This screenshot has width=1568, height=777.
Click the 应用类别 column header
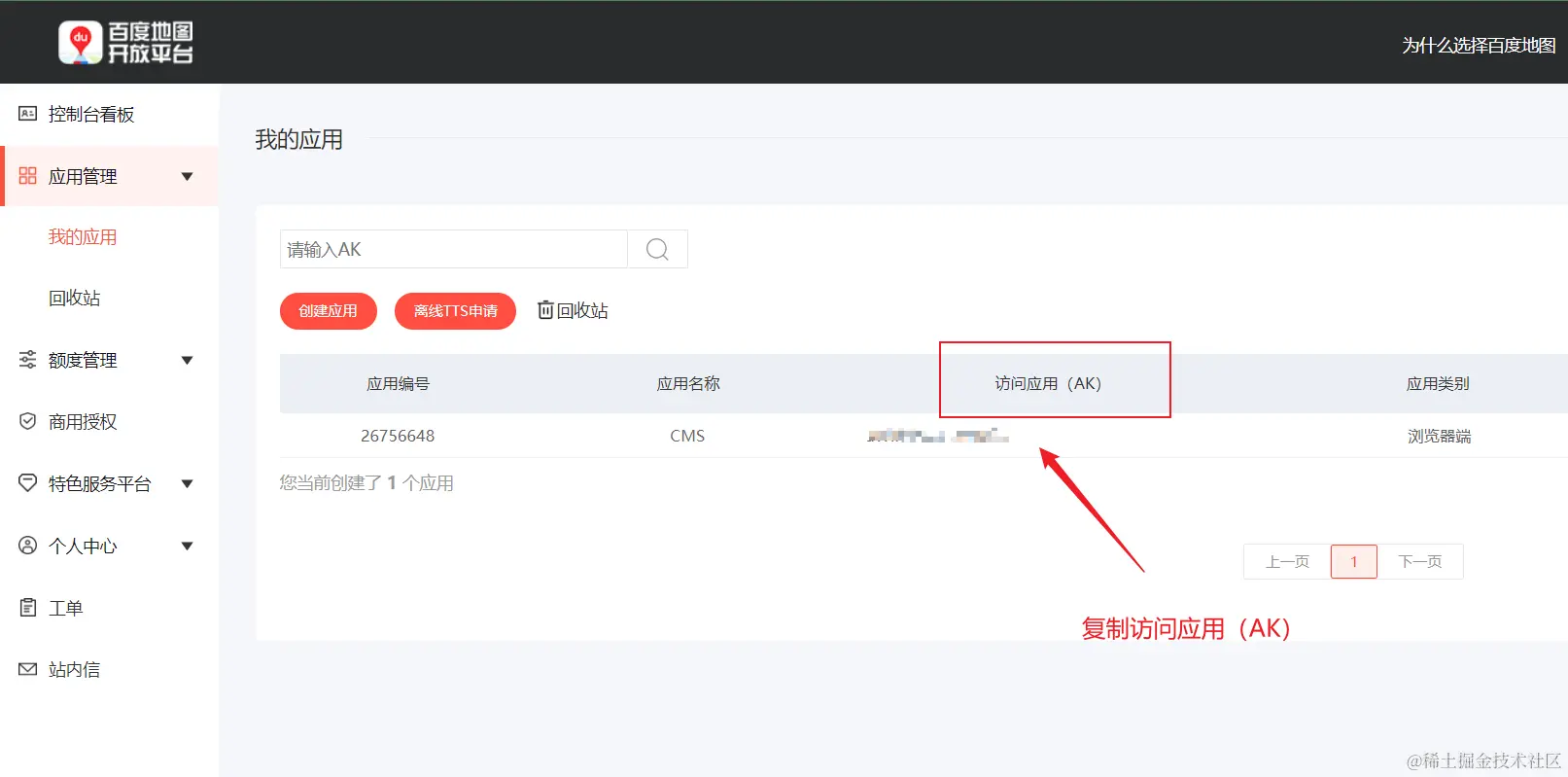[x=1438, y=383]
